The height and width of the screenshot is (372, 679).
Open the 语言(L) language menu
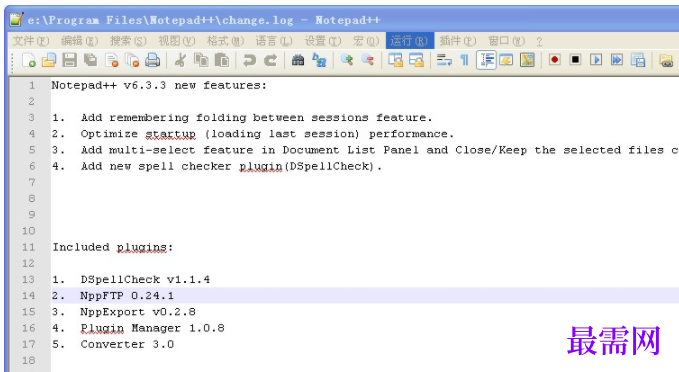(x=274, y=41)
